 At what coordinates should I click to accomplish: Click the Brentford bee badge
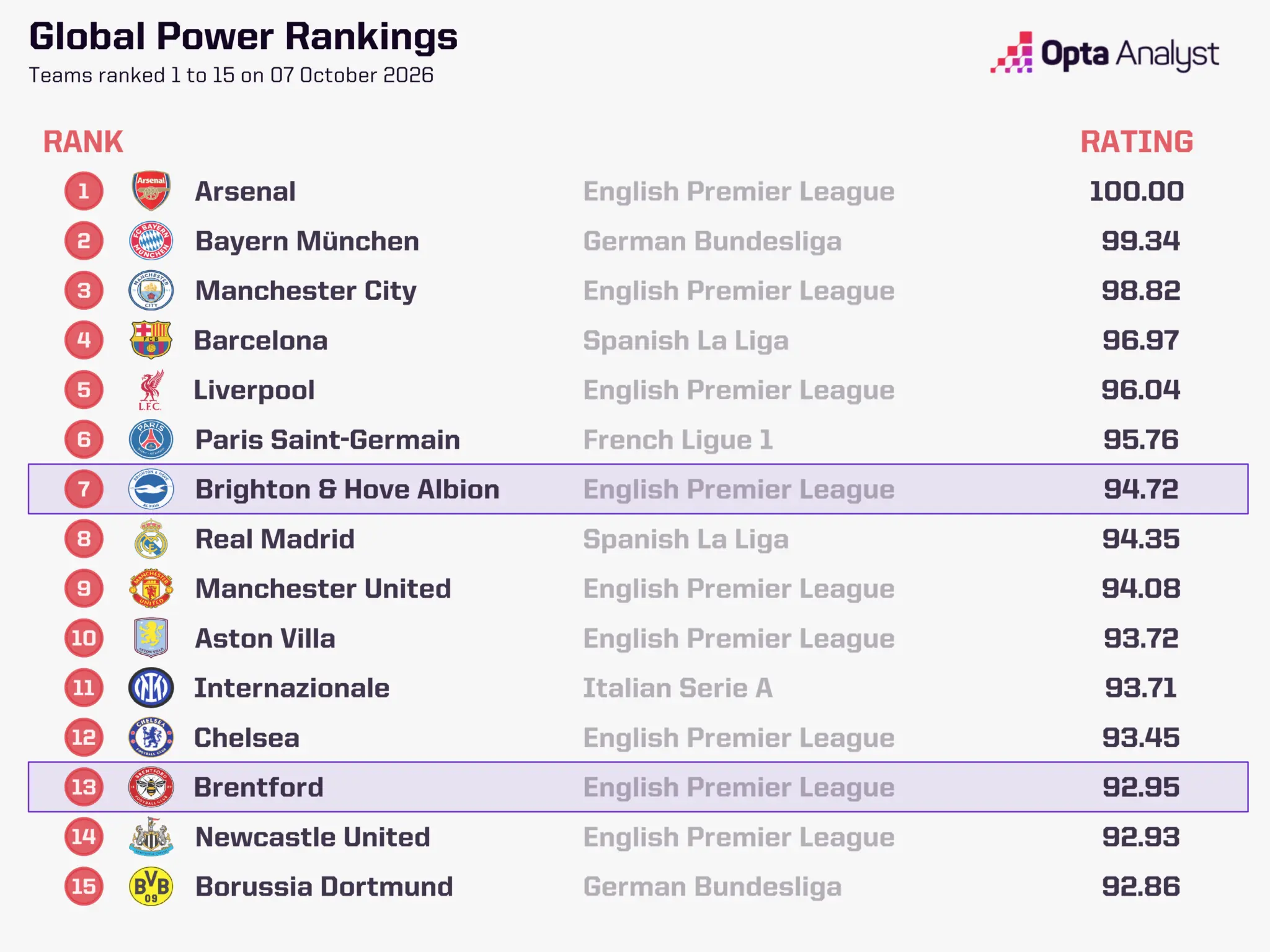[151, 787]
